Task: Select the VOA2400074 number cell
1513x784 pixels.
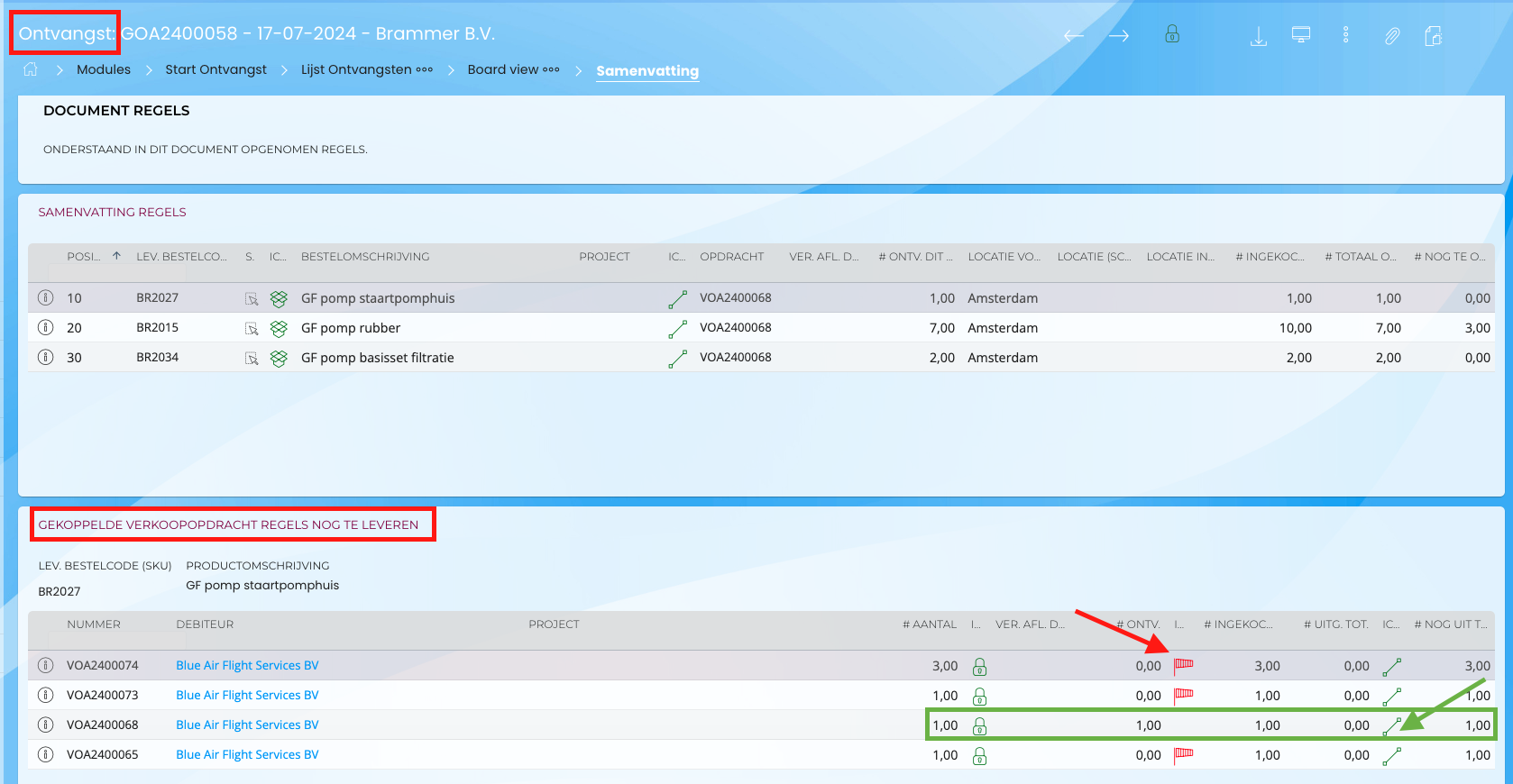Action: tap(103, 665)
